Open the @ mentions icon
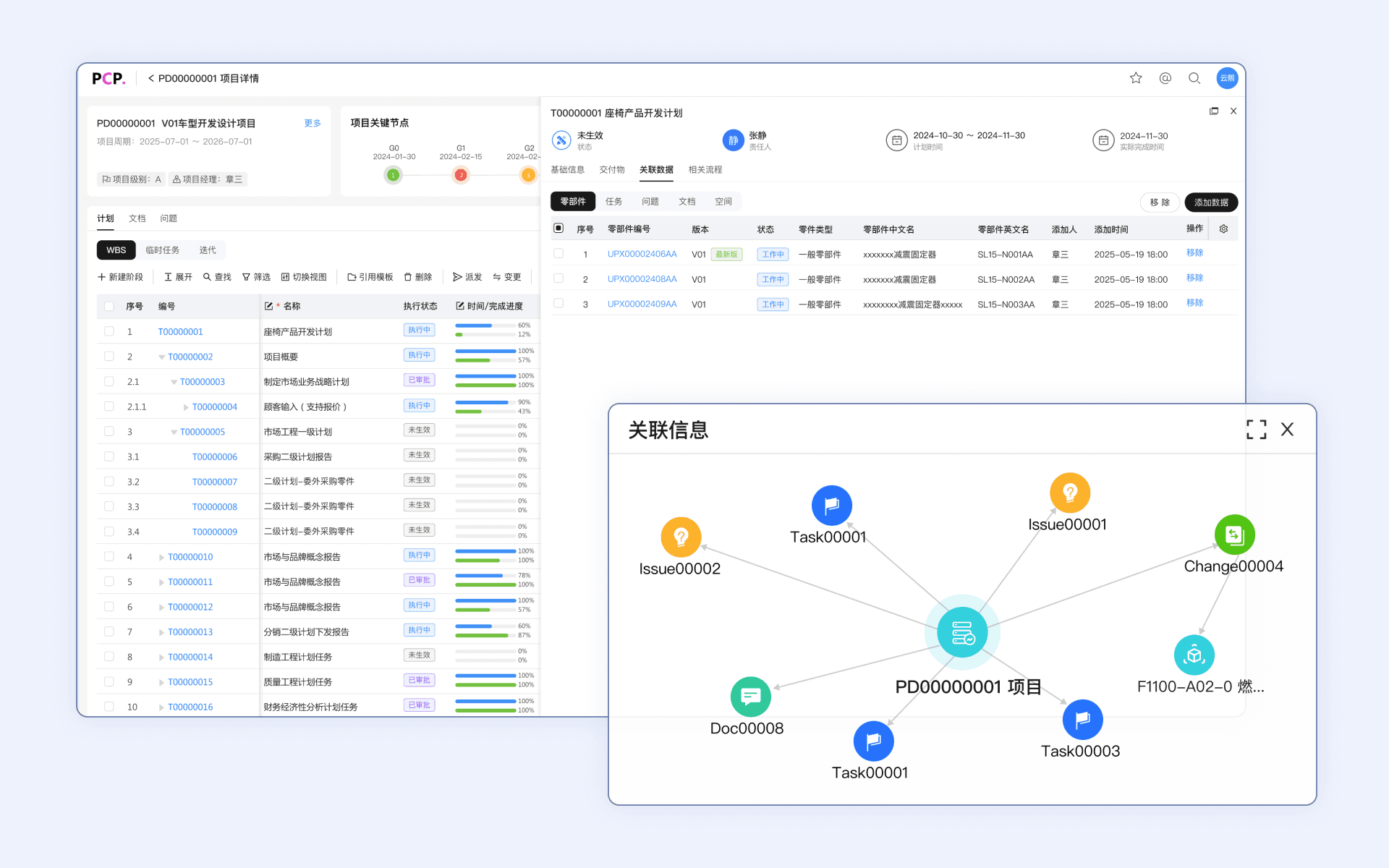Viewport: 1389px width, 868px height. pos(1165,78)
